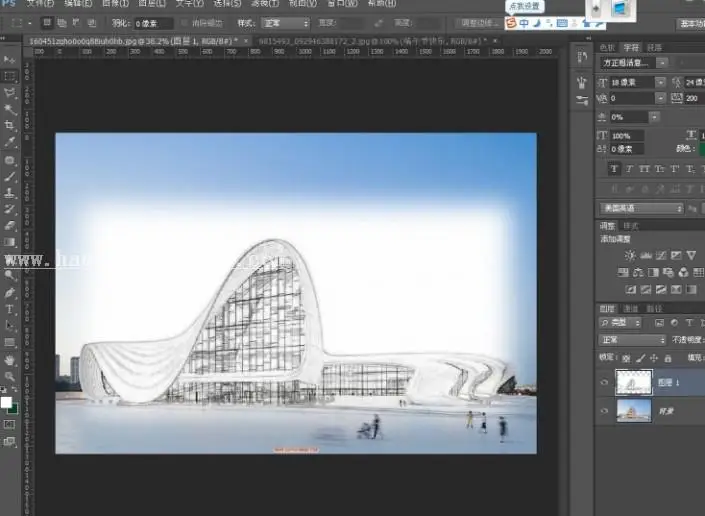Screen dimensions: 705x516
Task: Select the History Brush tool
Action: point(9,209)
